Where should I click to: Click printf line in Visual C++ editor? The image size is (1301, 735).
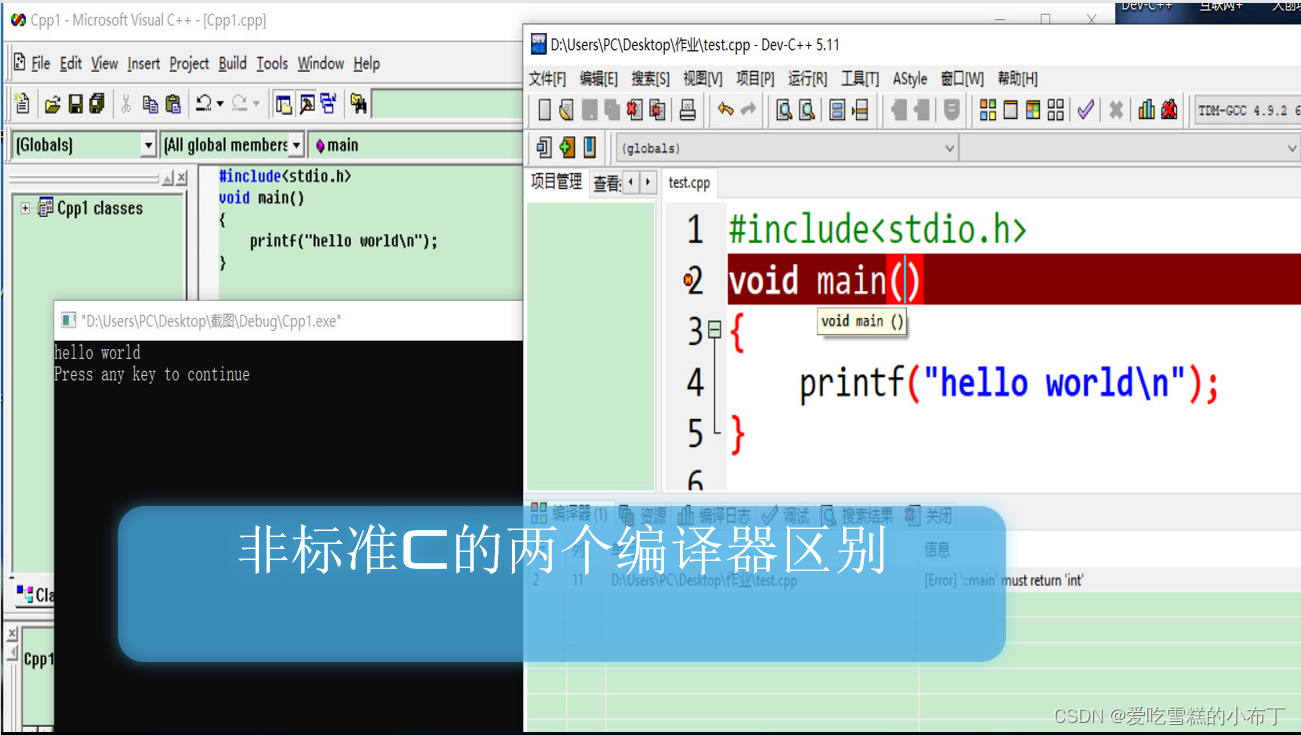344,241
